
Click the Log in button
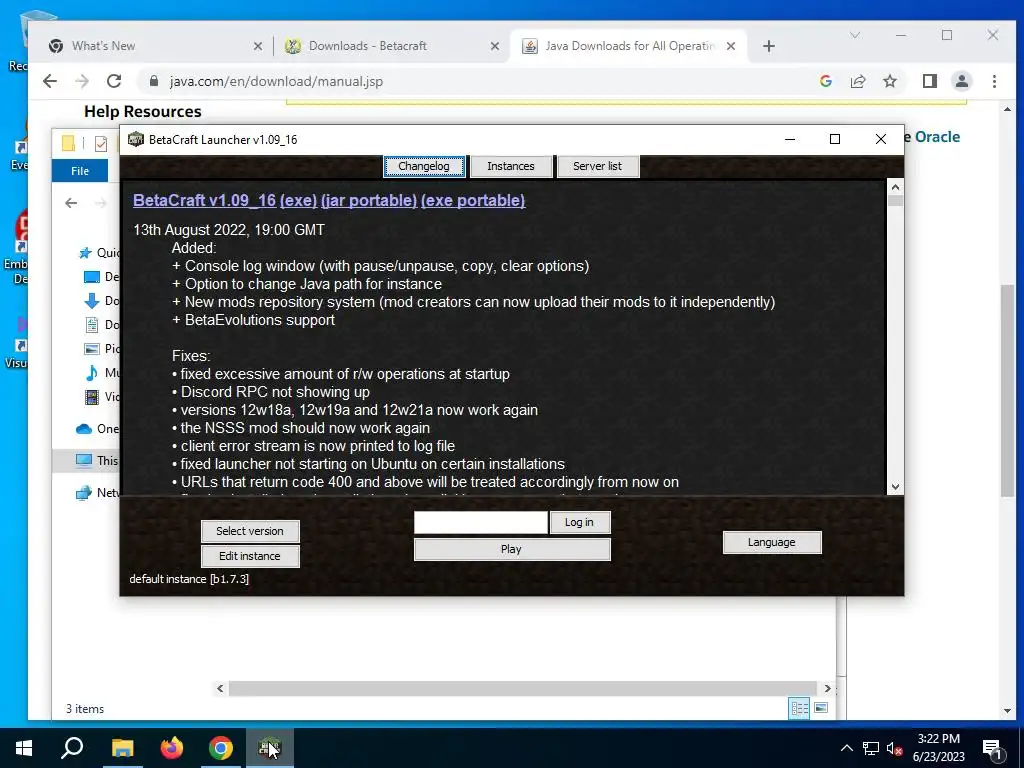tap(579, 522)
